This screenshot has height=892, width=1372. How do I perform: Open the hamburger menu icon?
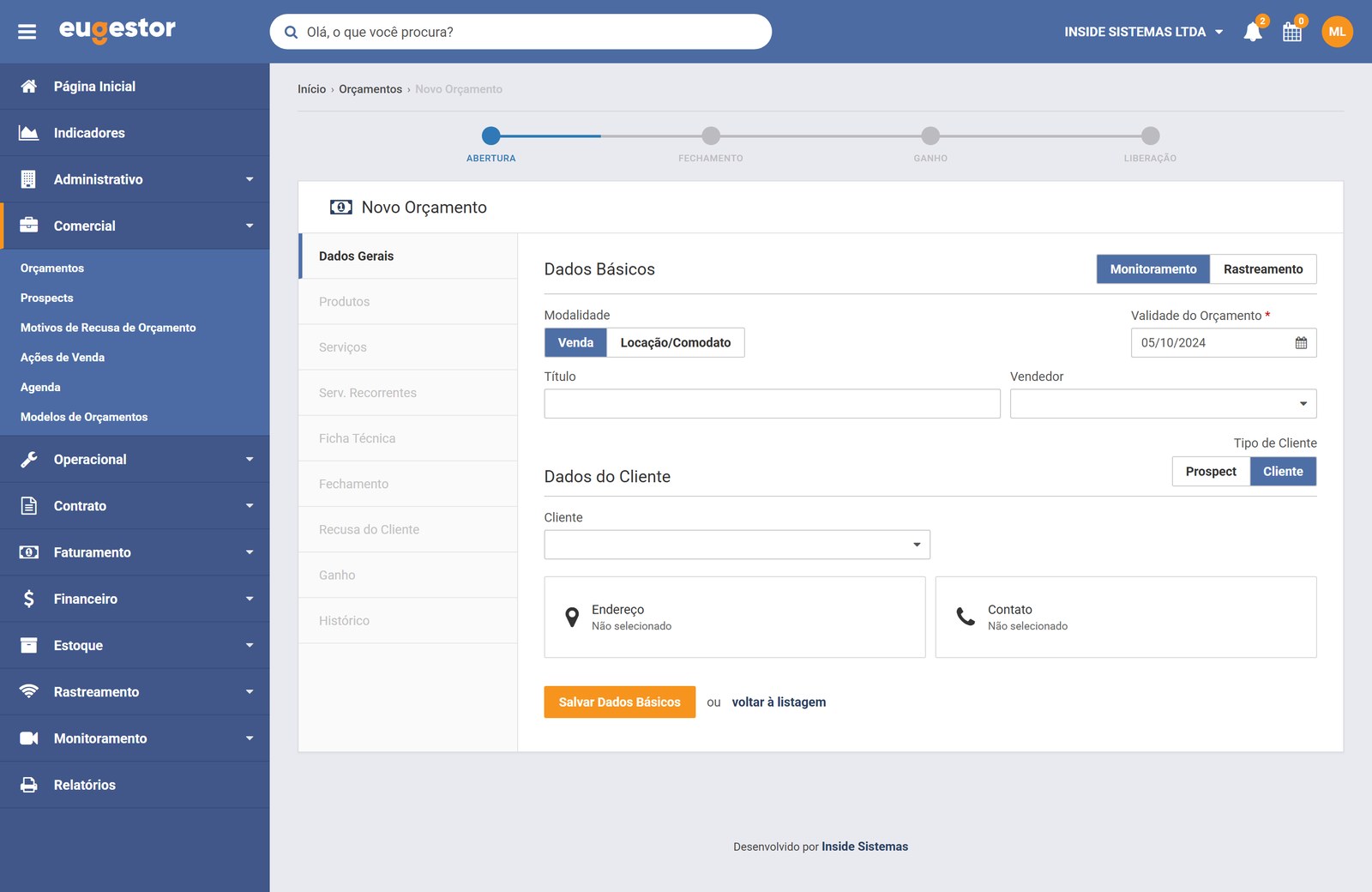pos(27,32)
